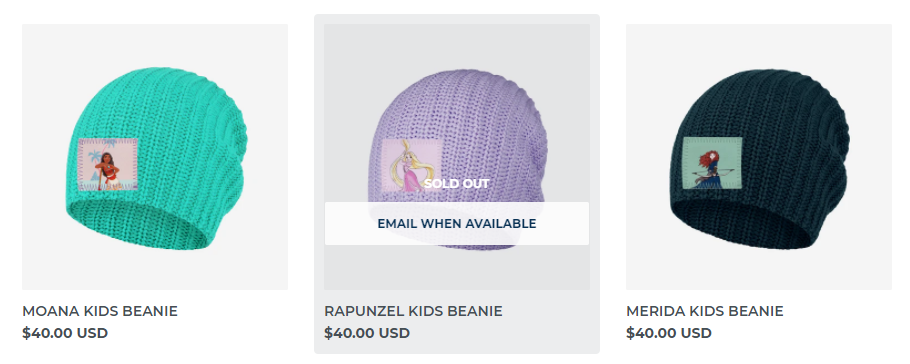Click the Email When Available button
This screenshot has width=910, height=364.
pos(457,224)
